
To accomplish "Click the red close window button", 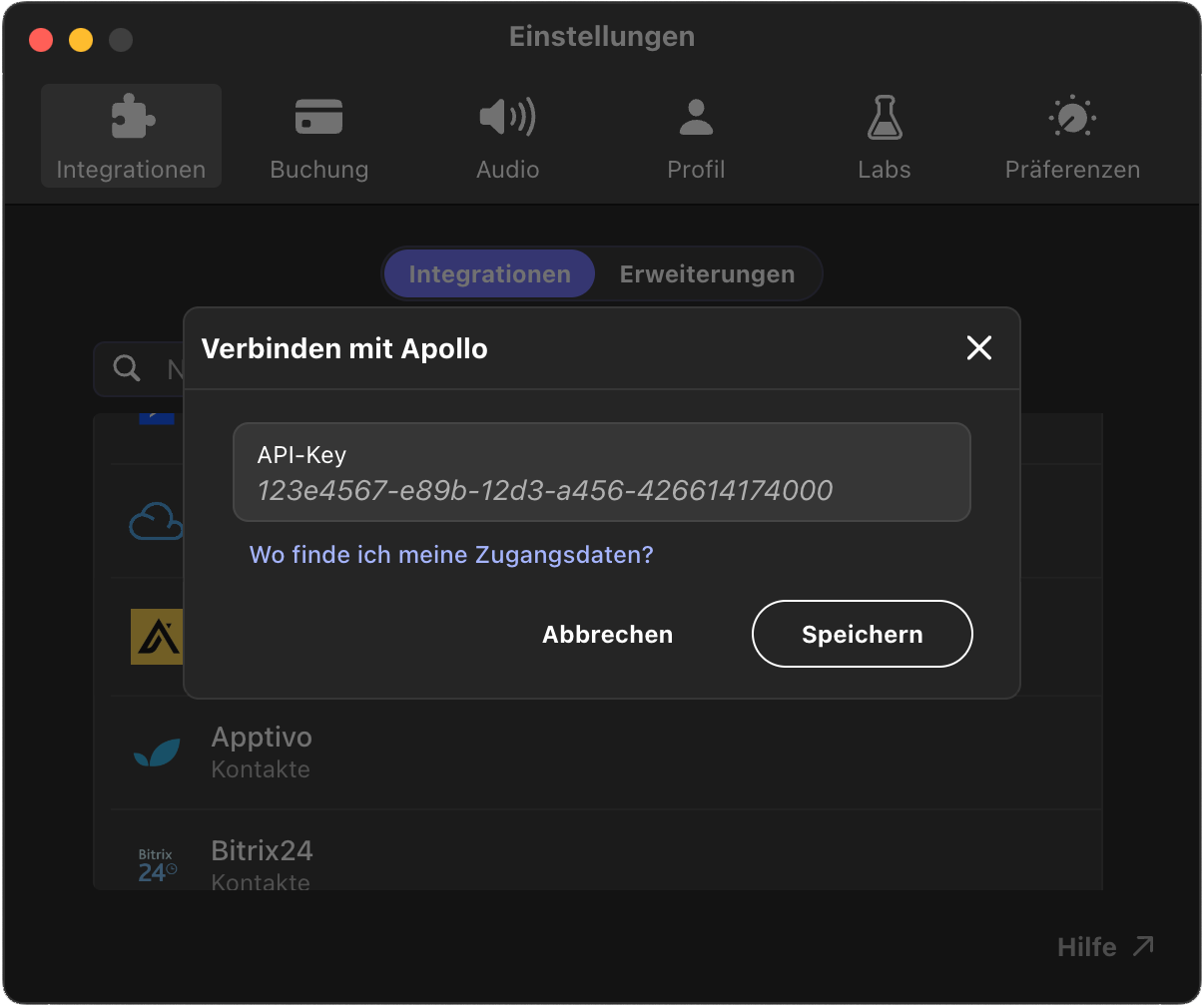I will pos(41,40).
